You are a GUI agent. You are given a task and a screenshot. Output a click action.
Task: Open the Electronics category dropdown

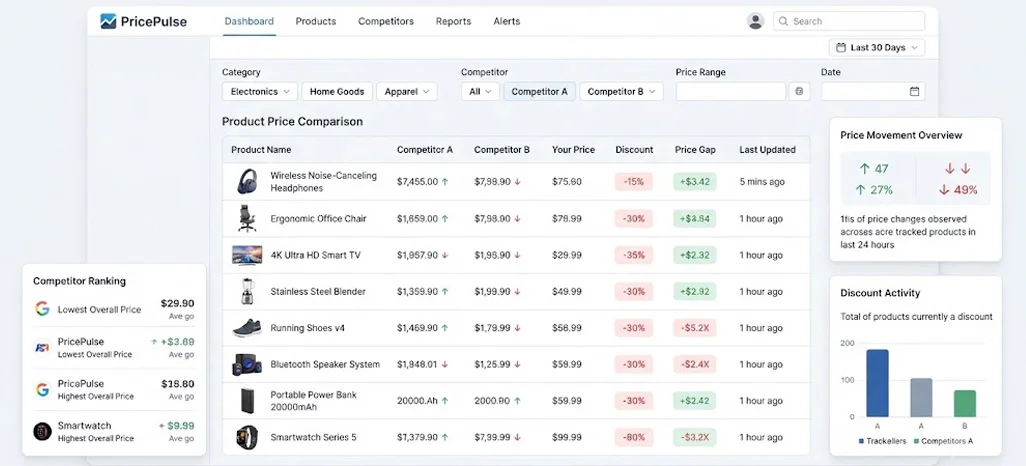(x=260, y=92)
